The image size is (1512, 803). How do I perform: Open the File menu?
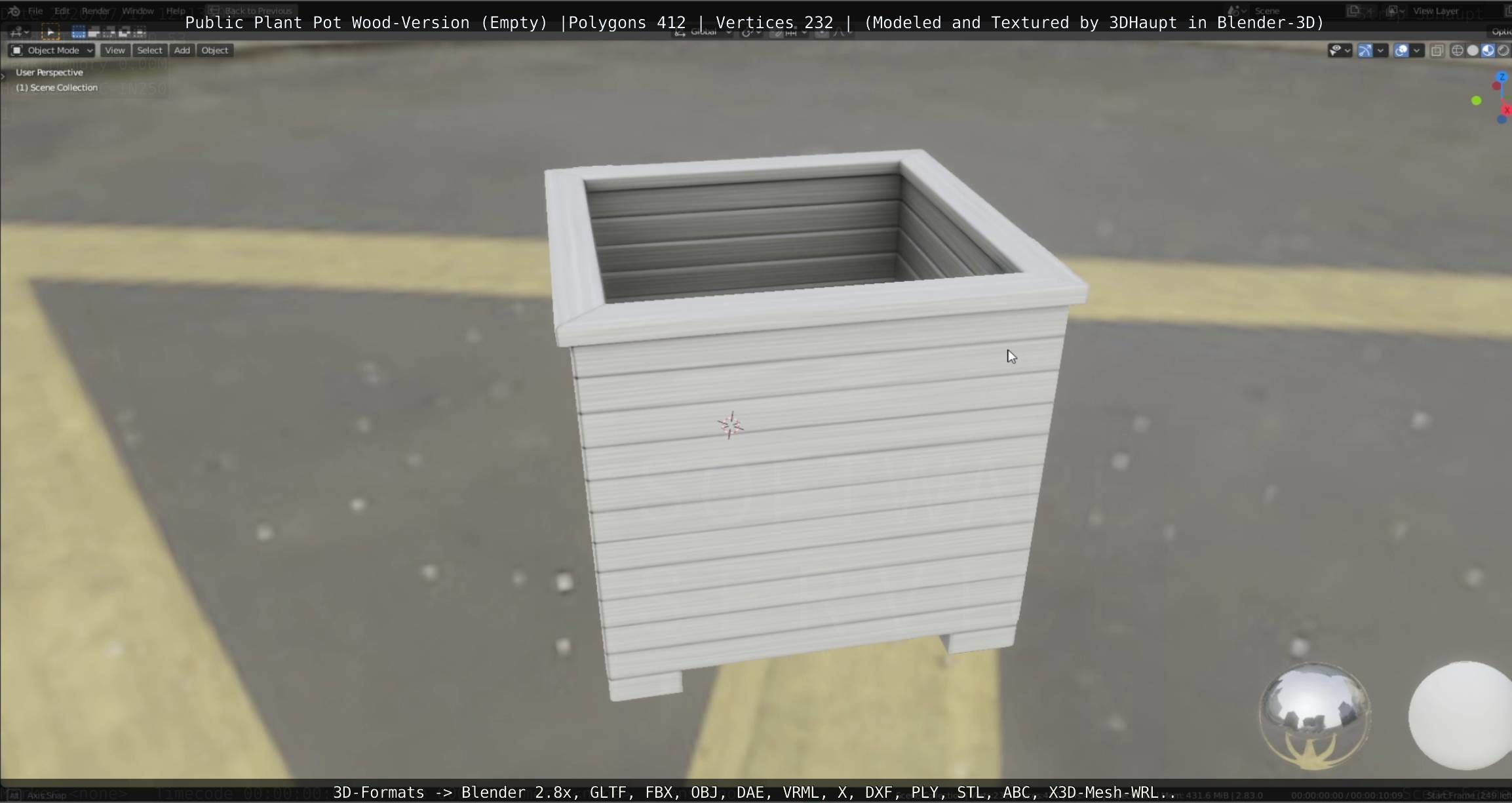coord(35,10)
